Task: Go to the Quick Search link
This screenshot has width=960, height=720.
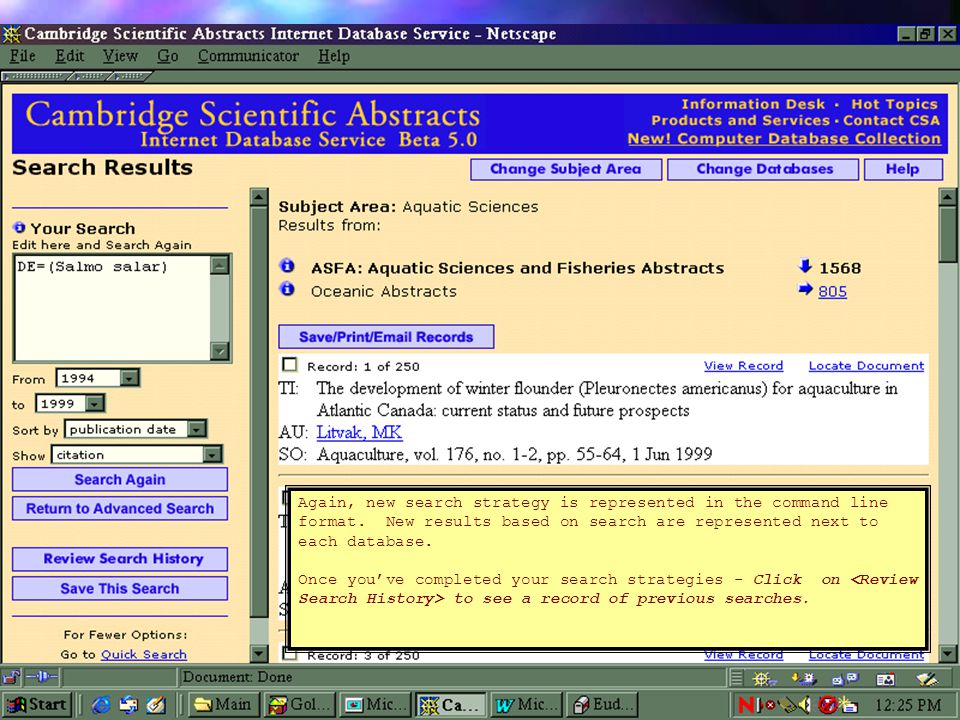Action: 144,654
